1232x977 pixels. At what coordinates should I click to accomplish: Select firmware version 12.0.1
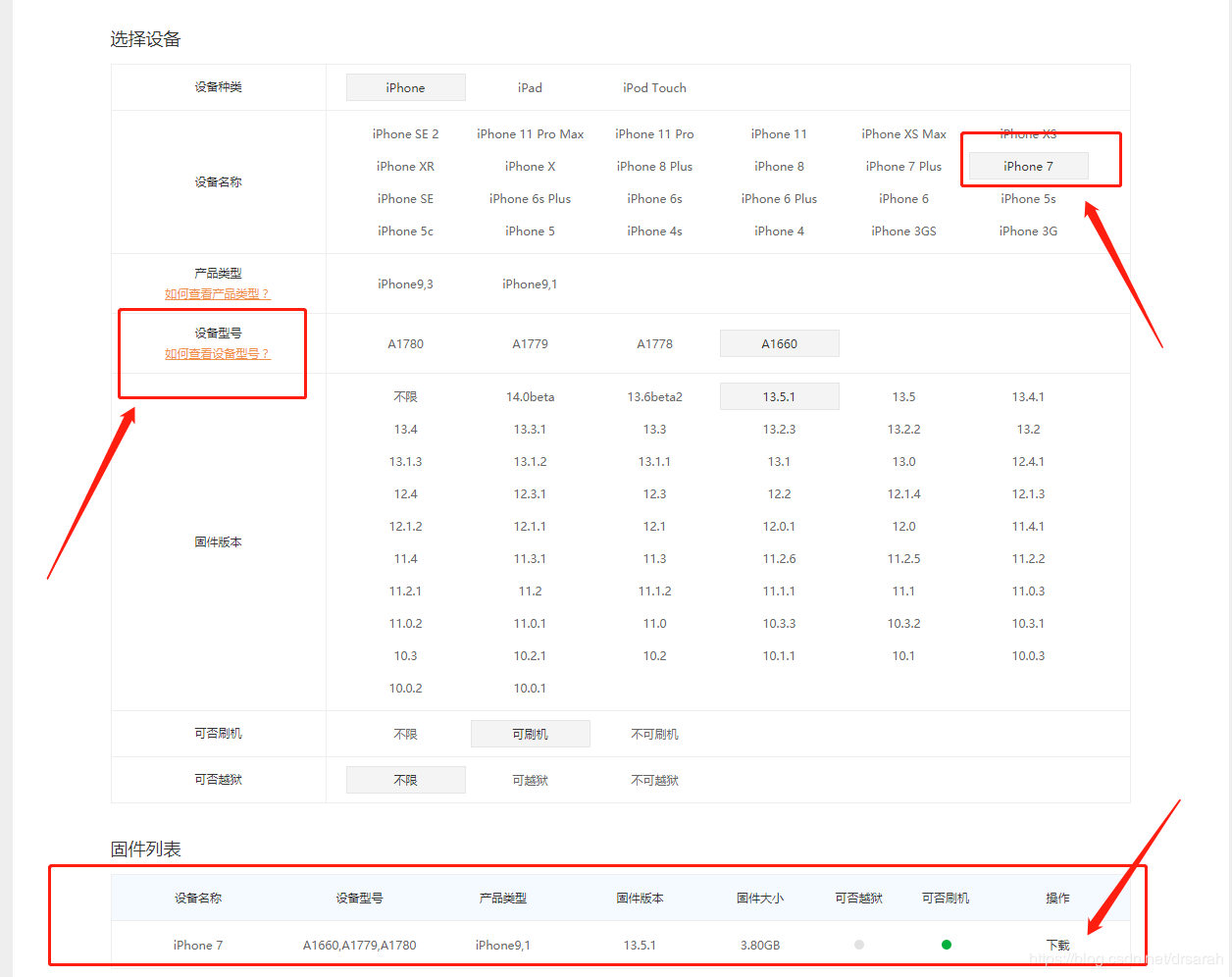click(779, 527)
